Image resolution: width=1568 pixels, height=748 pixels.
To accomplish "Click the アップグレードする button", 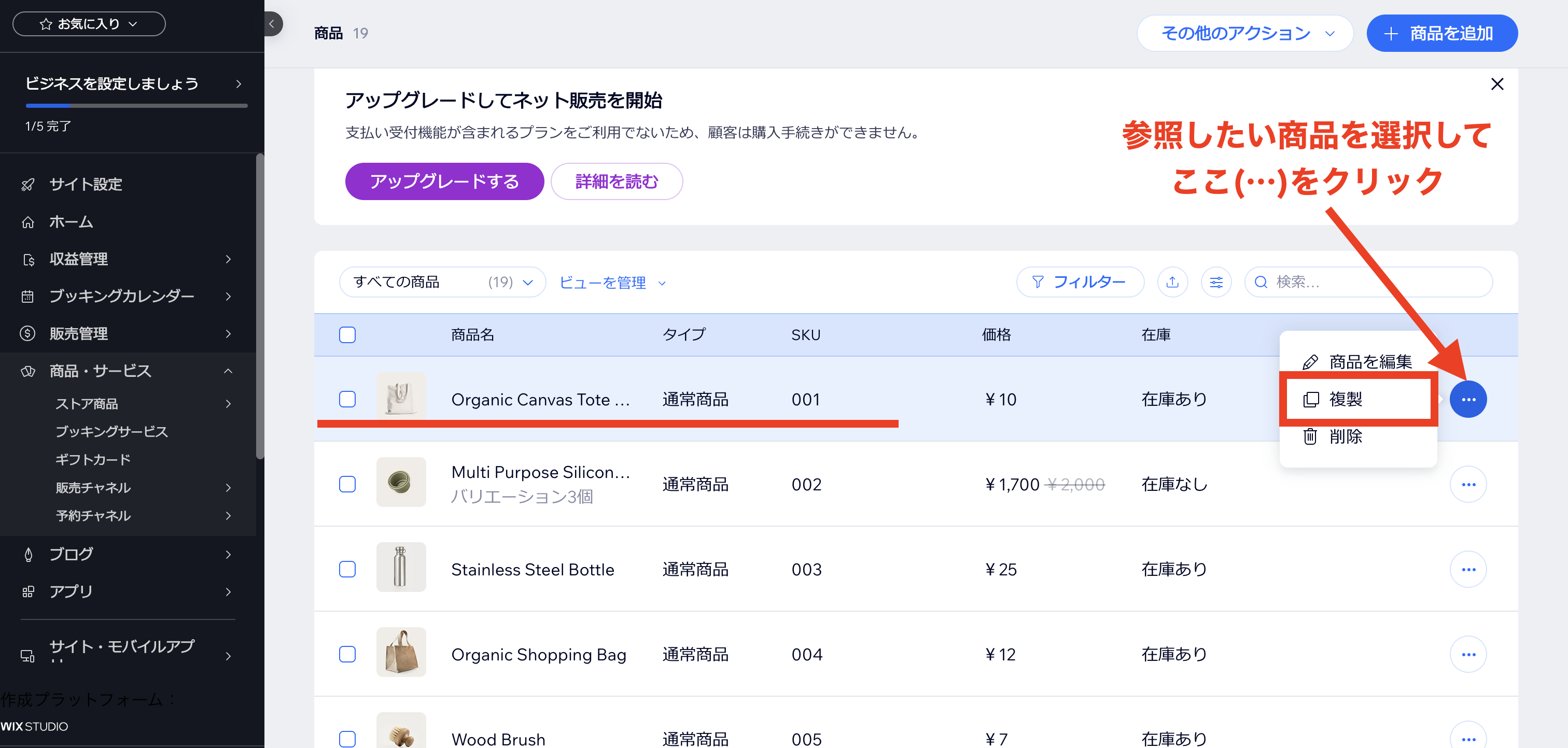I will coord(444,181).
